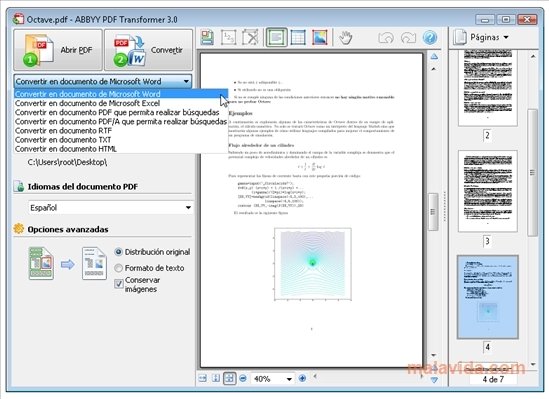Zoom in with the plus icon
This screenshot has width=549, height=399.
point(303,378)
